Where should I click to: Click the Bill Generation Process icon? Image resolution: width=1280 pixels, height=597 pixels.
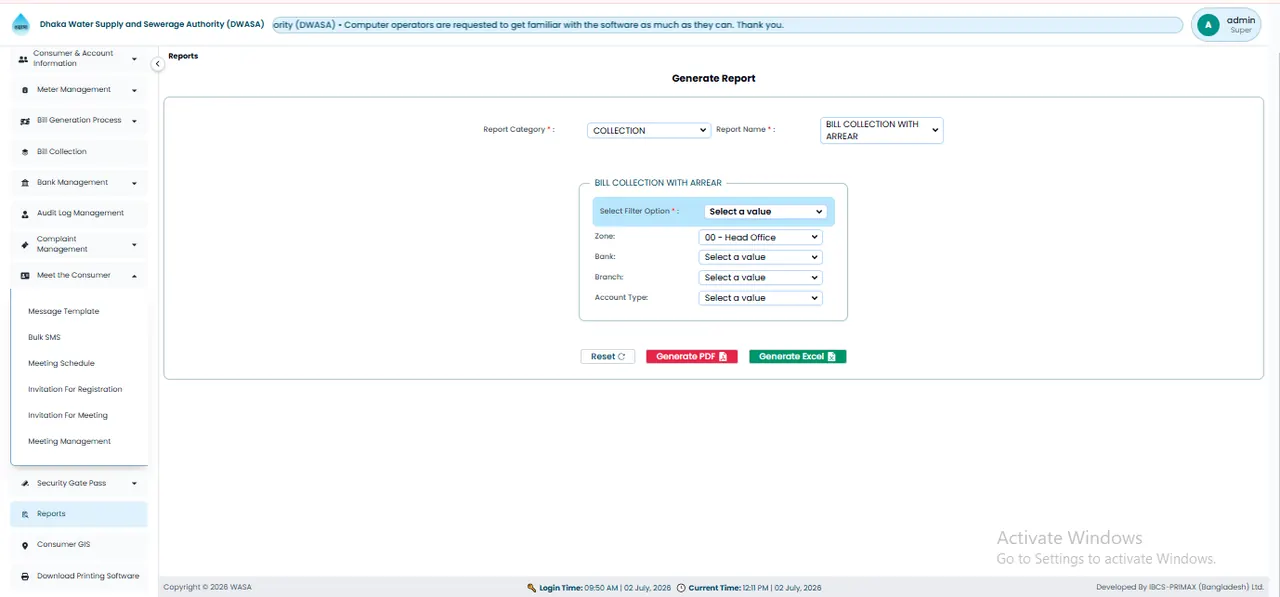pyautogui.click(x=25, y=121)
